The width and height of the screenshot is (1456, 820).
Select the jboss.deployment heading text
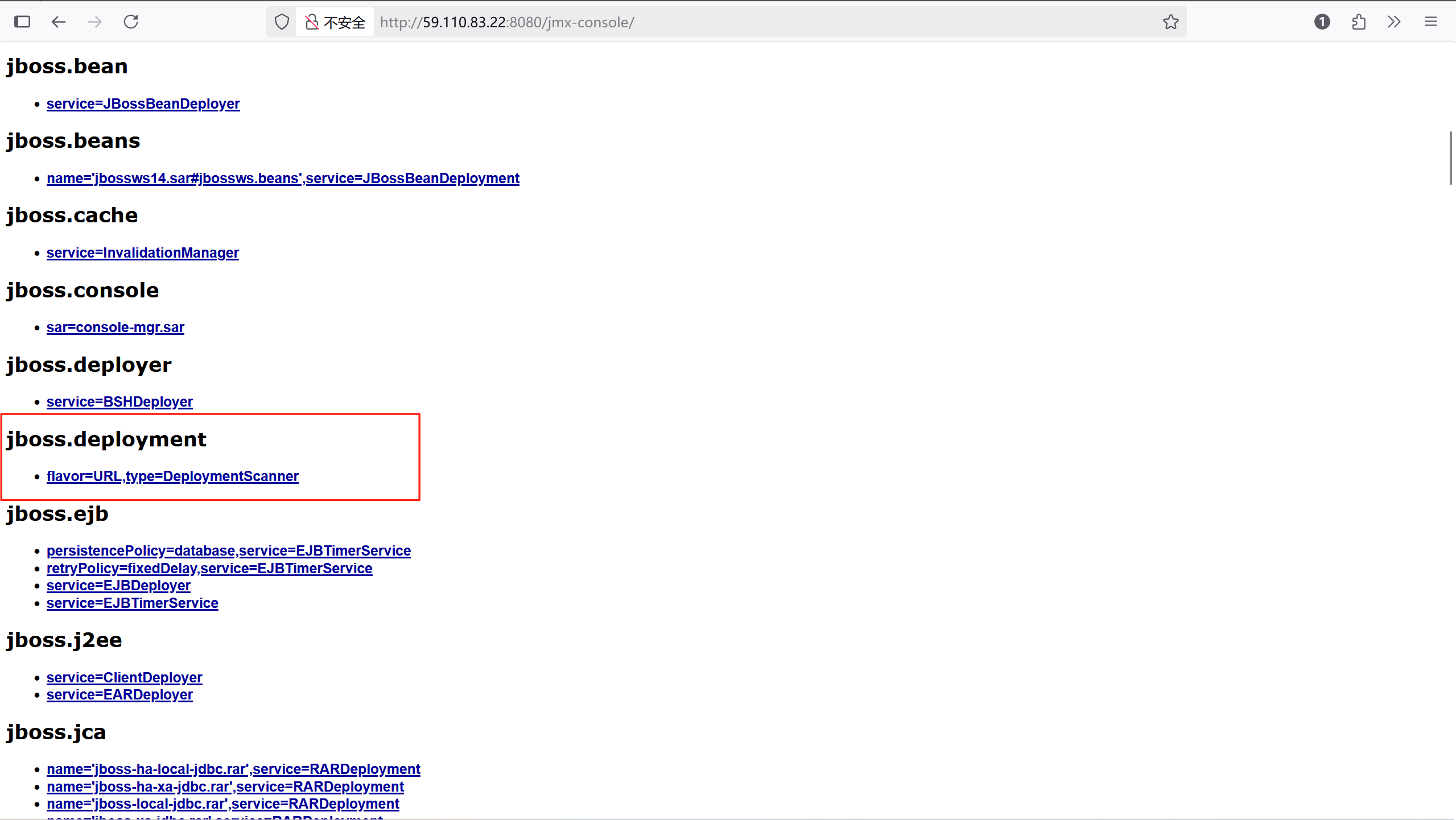pyautogui.click(x=106, y=440)
